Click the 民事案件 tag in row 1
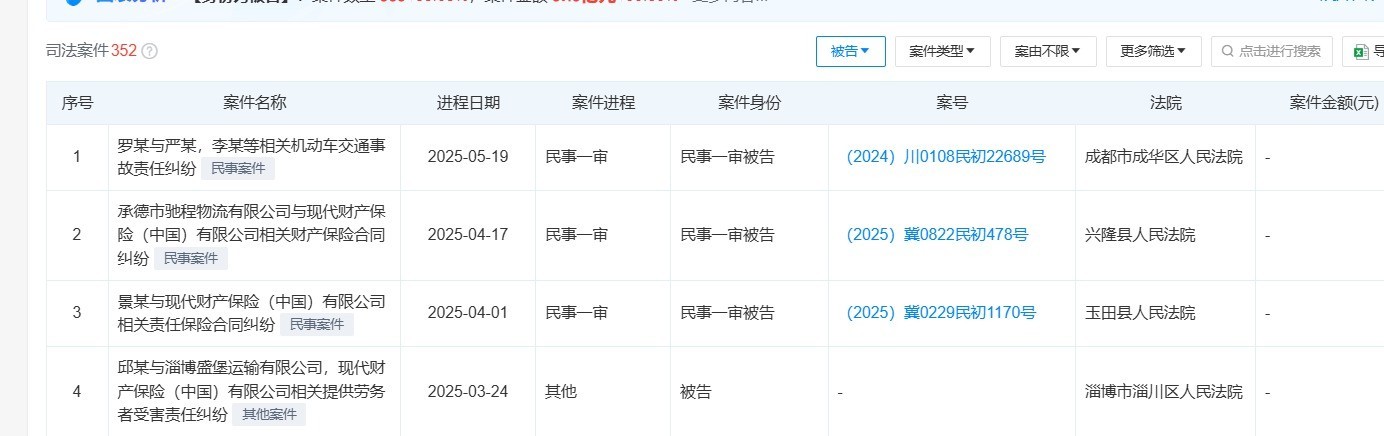 pos(238,168)
